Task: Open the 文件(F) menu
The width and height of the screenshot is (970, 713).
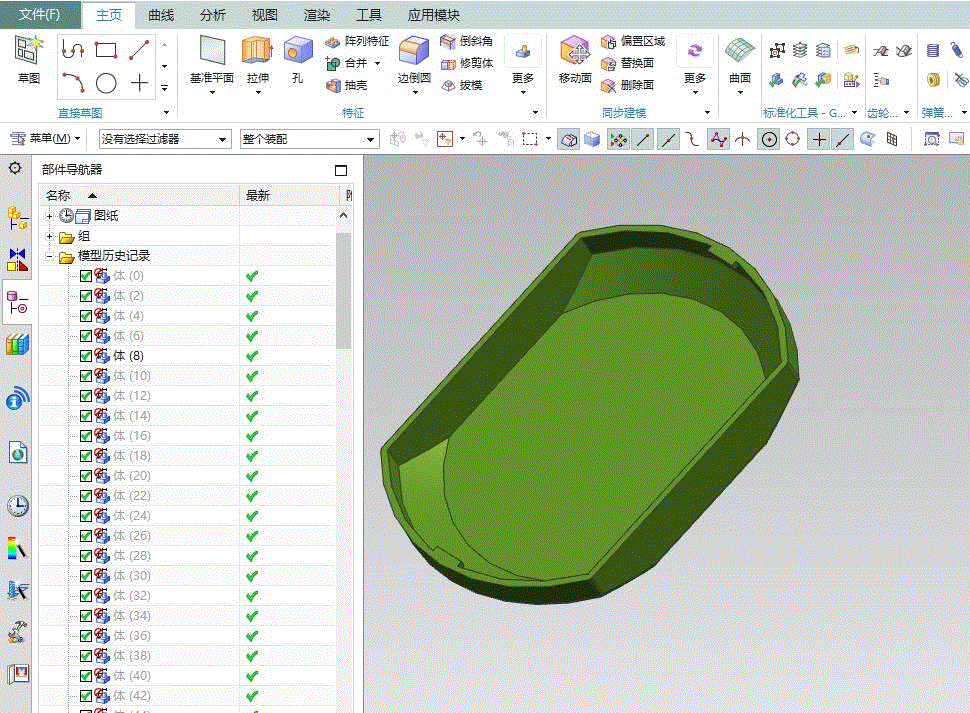Action: pyautogui.click(x=40, y=14)
